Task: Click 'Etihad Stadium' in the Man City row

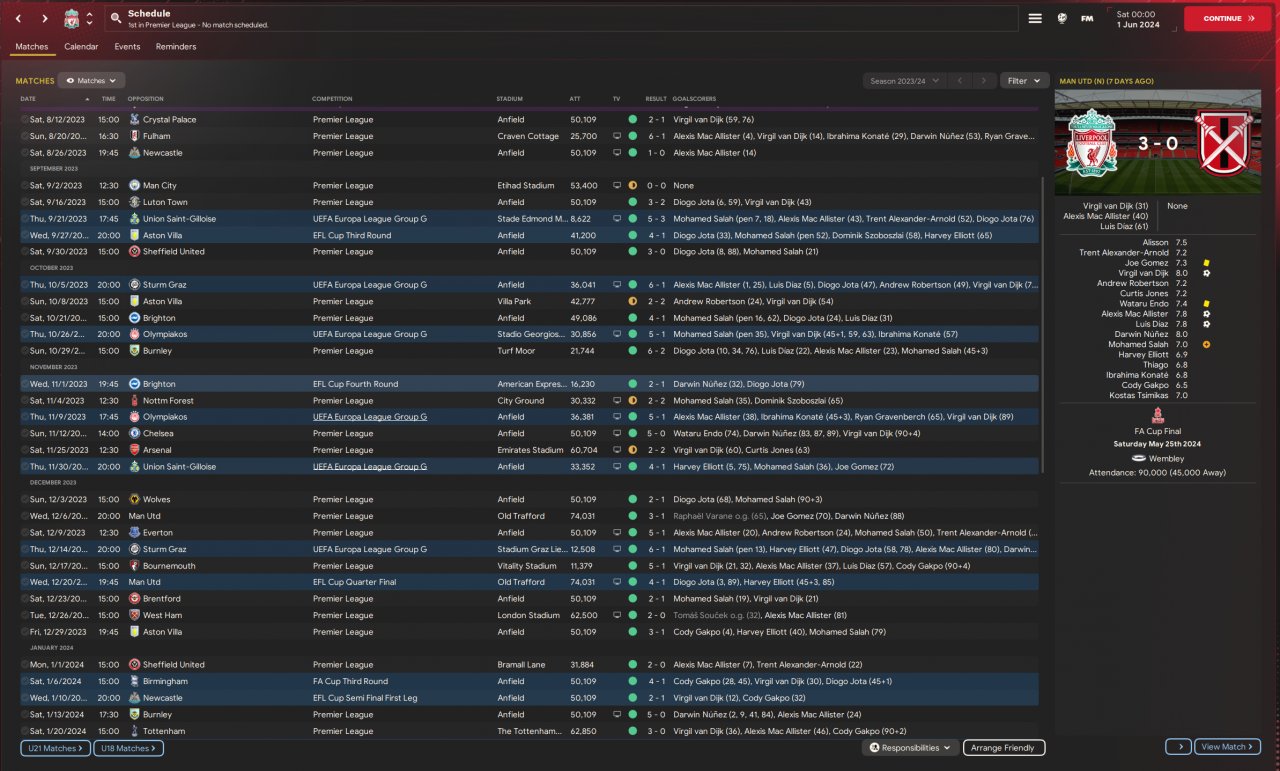Action: coord(525,186)
